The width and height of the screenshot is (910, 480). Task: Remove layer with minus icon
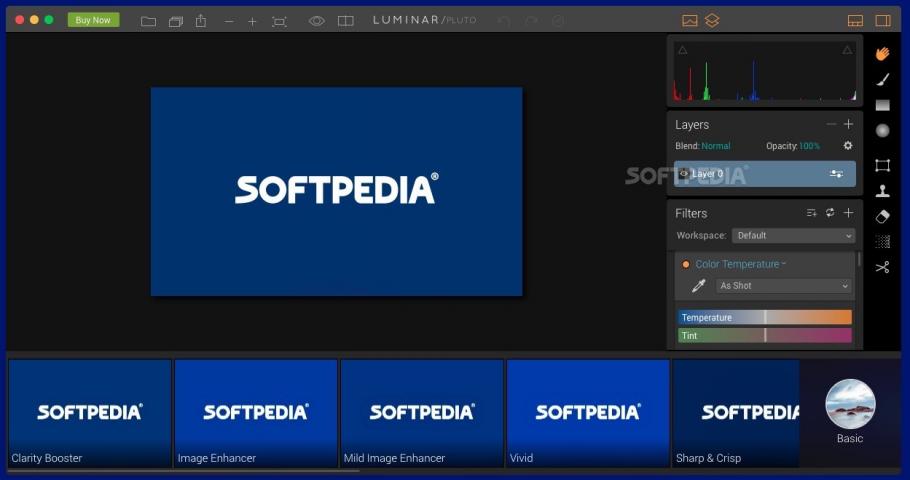click(x=831, y=124)
